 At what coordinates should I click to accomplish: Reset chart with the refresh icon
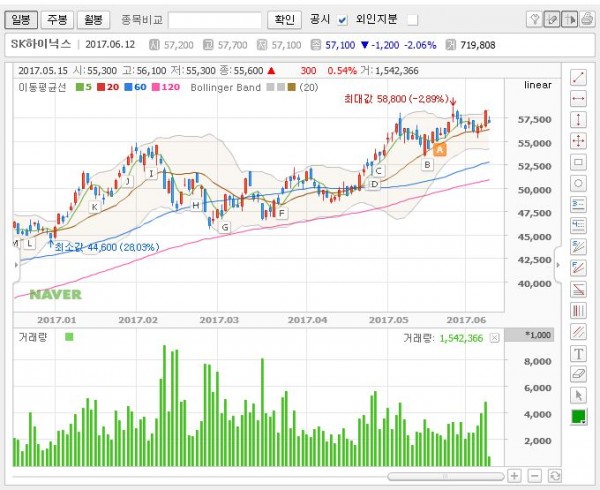[x=554, y=476]
